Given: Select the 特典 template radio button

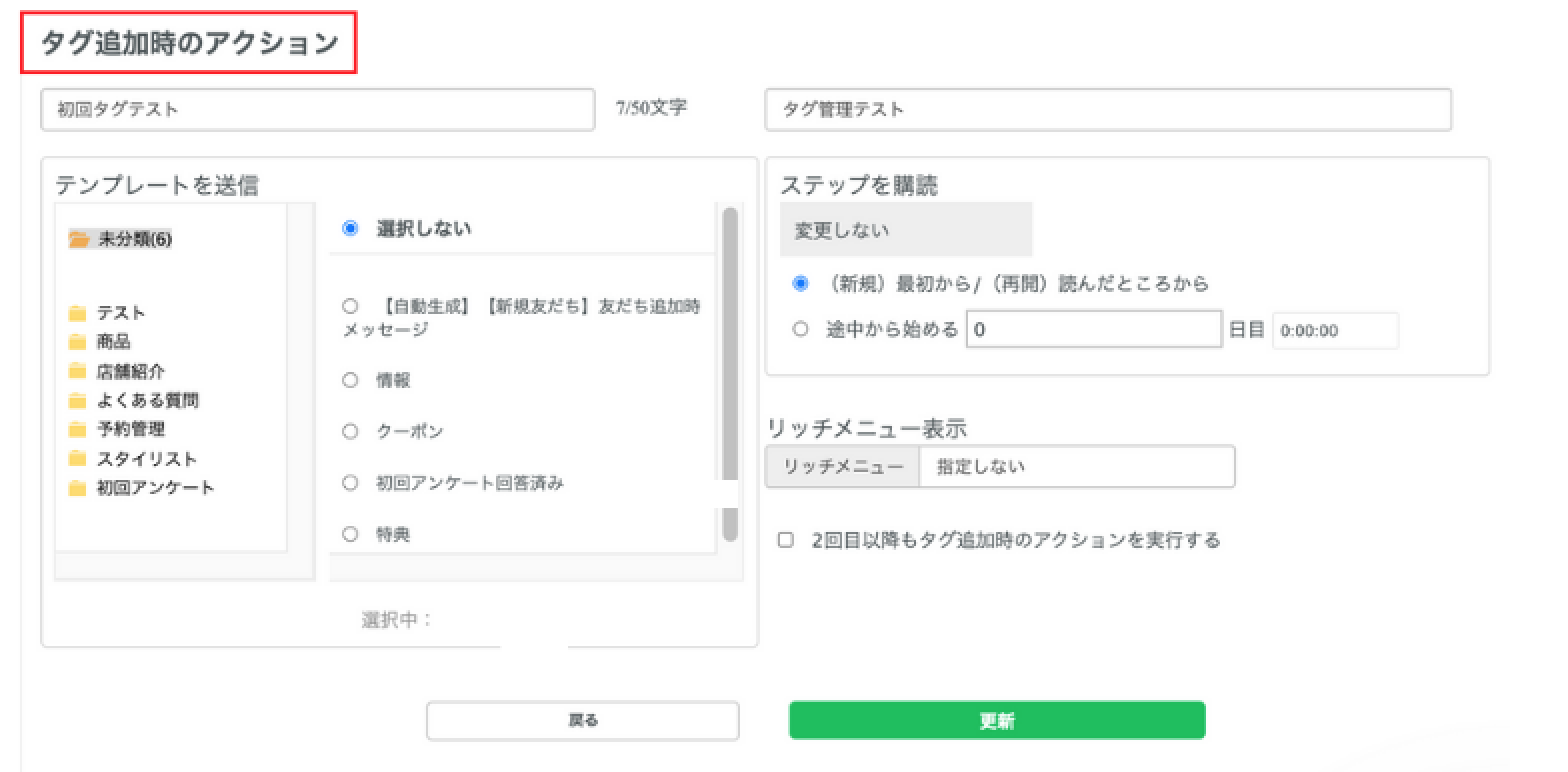Looking at the screenshot, I should pyautogui.click(x=350, y=534).
